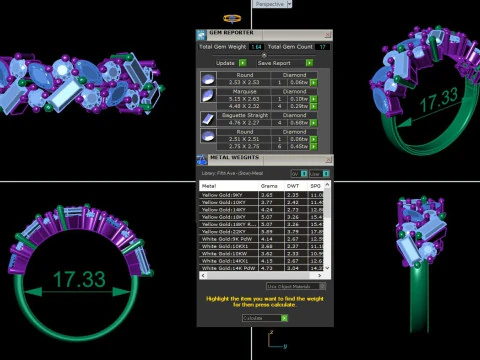Viewport: 480px width, 360px height.
Task: Select the Yellow Gold:22KY row
Action: 262,232
